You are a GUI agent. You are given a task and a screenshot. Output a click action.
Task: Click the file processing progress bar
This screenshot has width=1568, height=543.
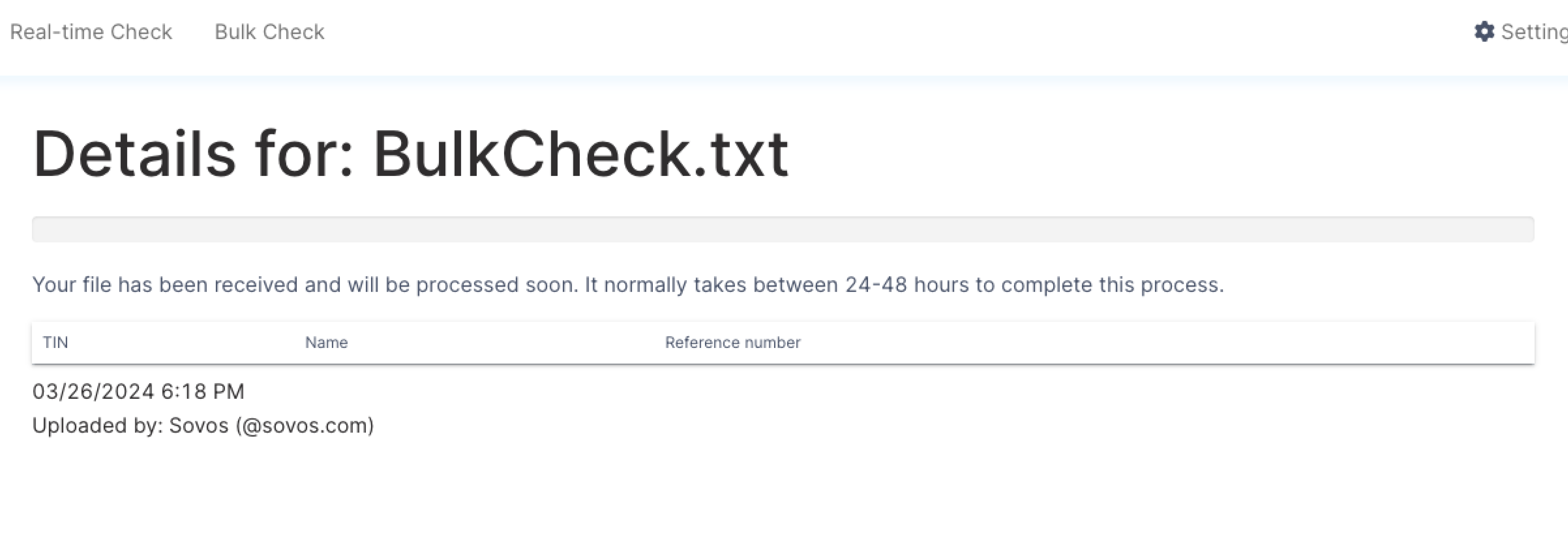(x=783, y=229)
